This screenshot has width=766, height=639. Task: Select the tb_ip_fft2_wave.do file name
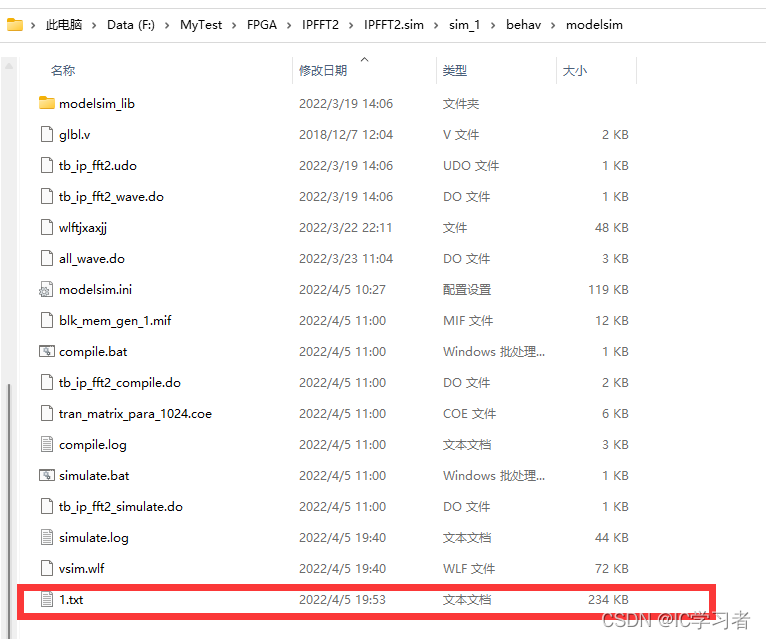111,196
